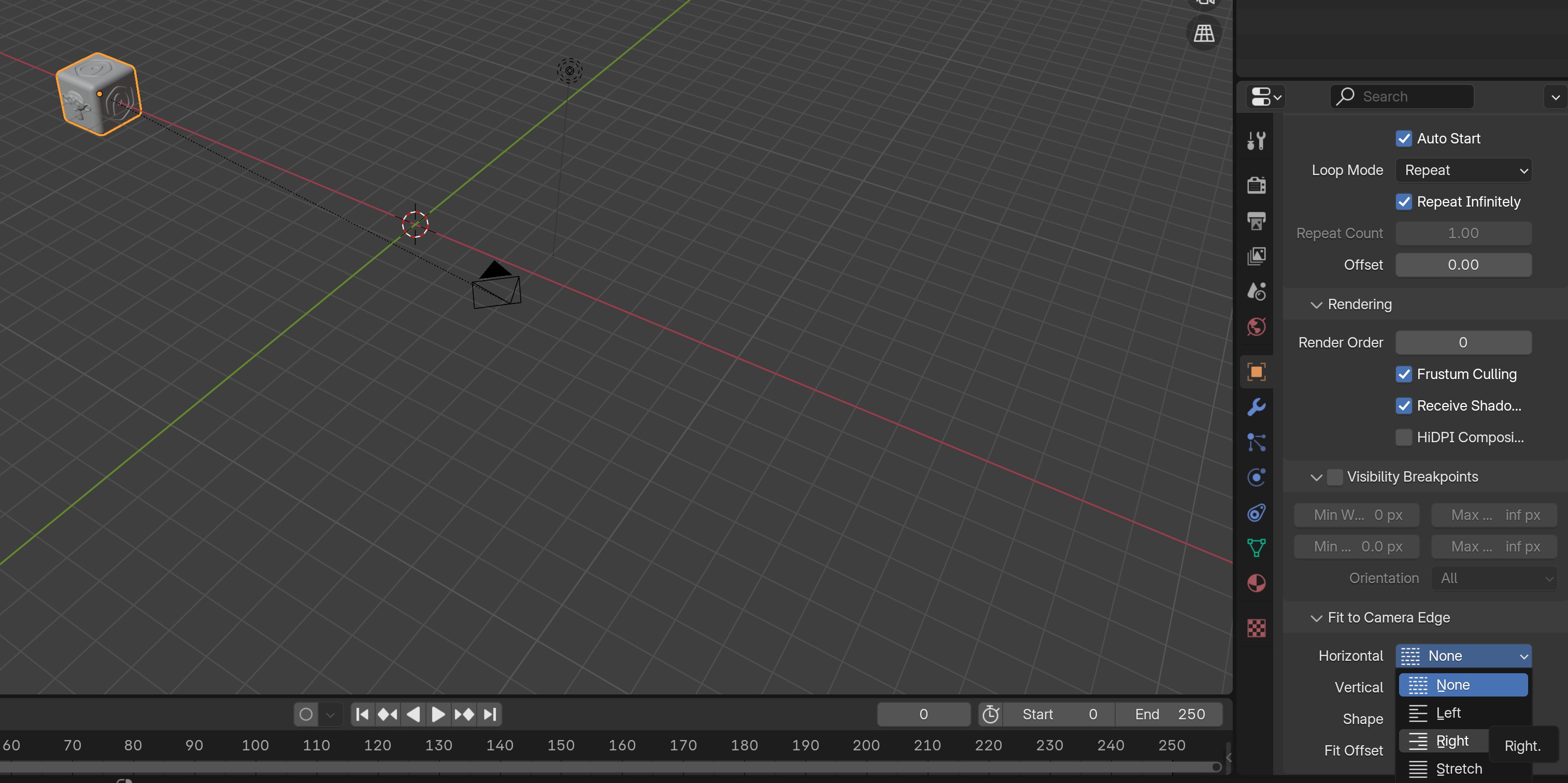Open the World properties tab
The image size is (1568, 783).
coord(1257,327)
